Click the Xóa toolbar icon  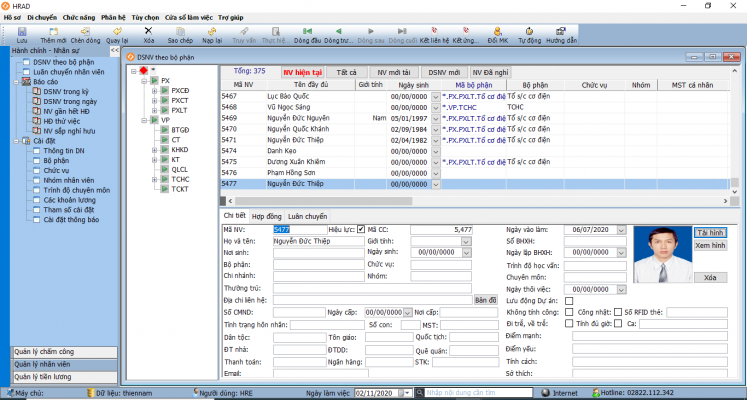[x=149, y=31]
